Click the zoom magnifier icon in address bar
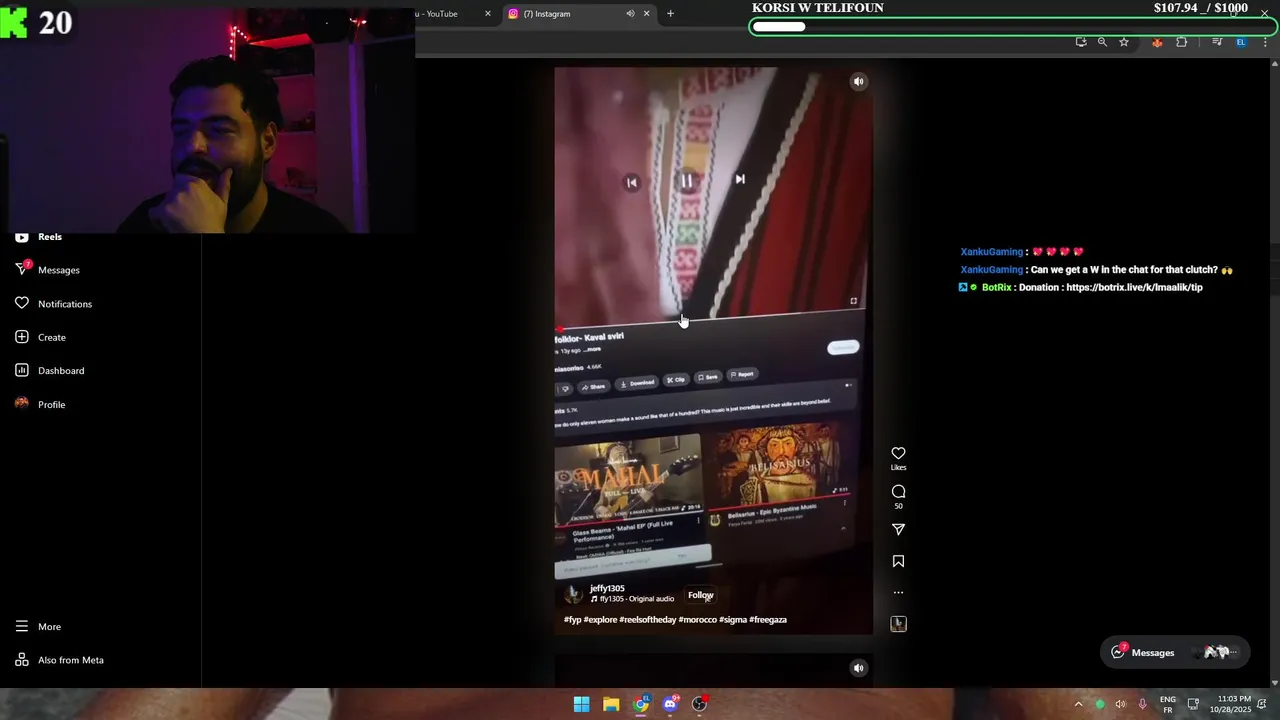 1102,42
